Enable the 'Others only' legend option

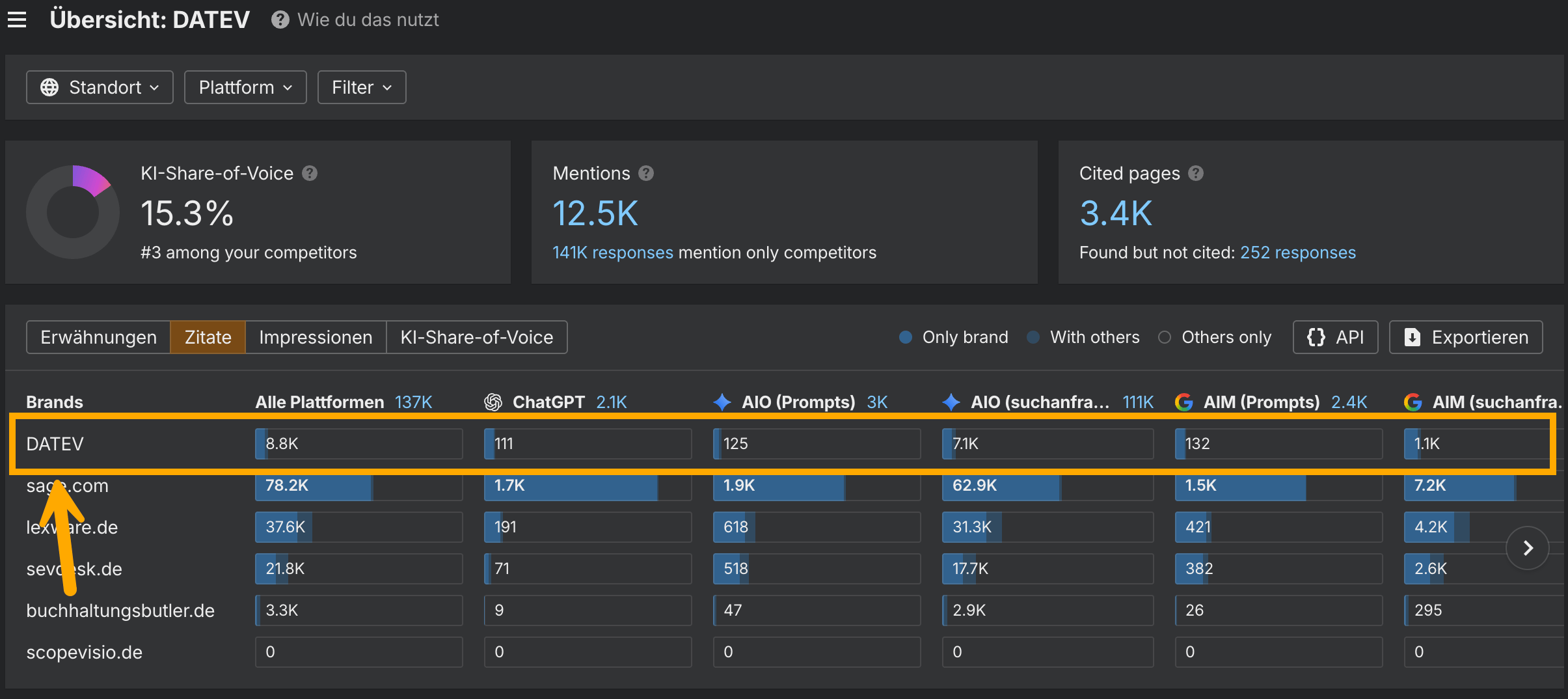[x=1215, y=337]
